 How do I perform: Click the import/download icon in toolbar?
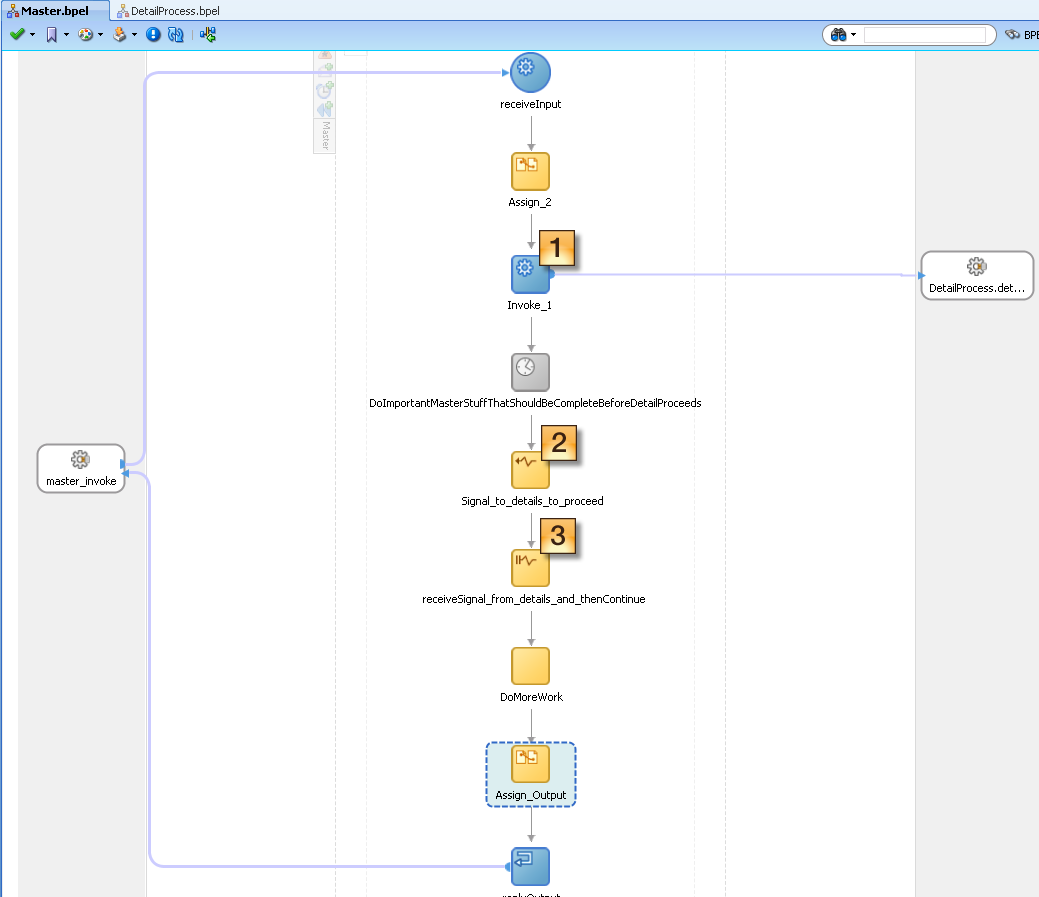tap(120, 34)
